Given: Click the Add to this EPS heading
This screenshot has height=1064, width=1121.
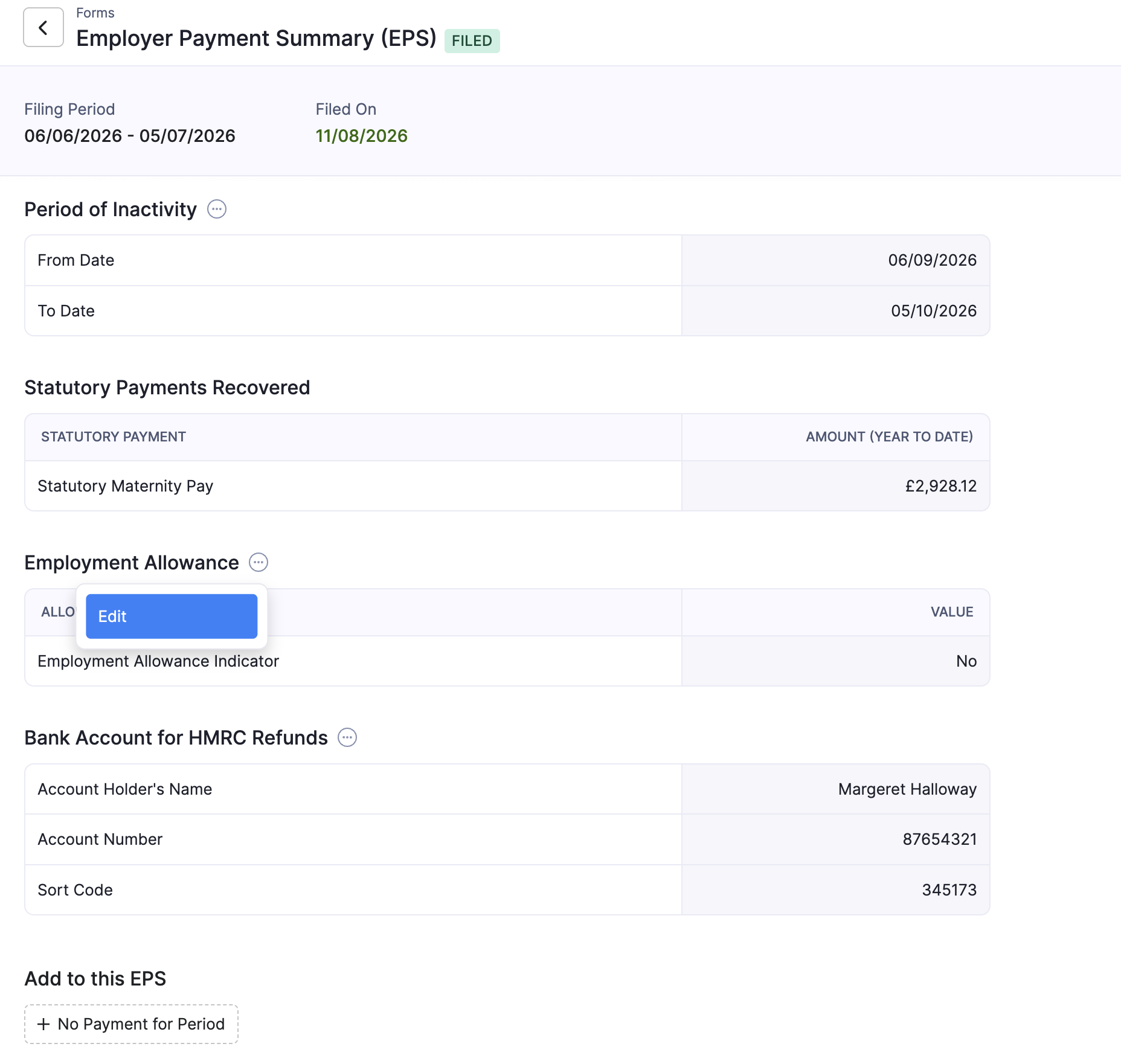Looking at the screenshot, I should (x=95, y=978).
